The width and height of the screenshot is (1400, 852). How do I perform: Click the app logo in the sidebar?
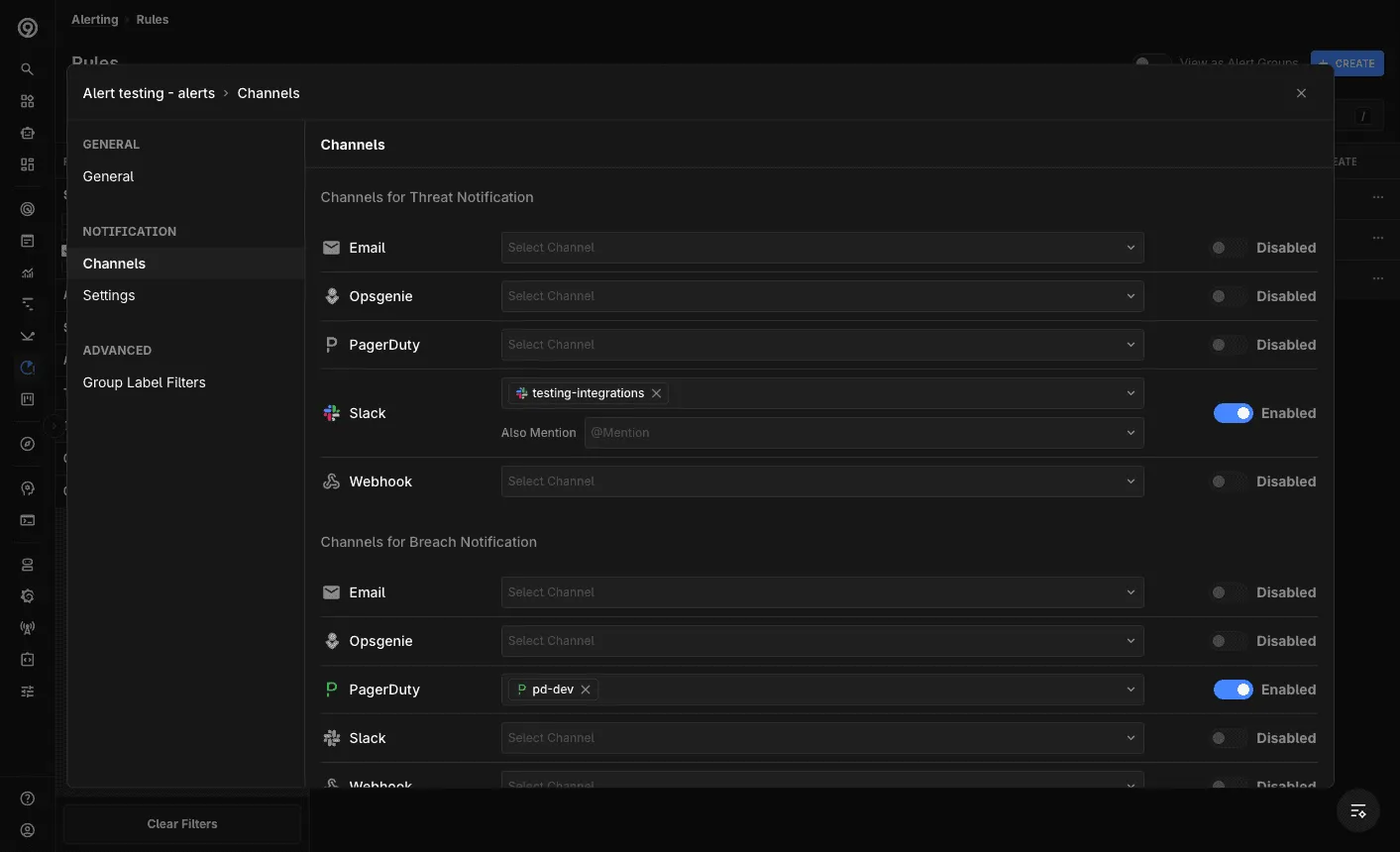(28, 28)
